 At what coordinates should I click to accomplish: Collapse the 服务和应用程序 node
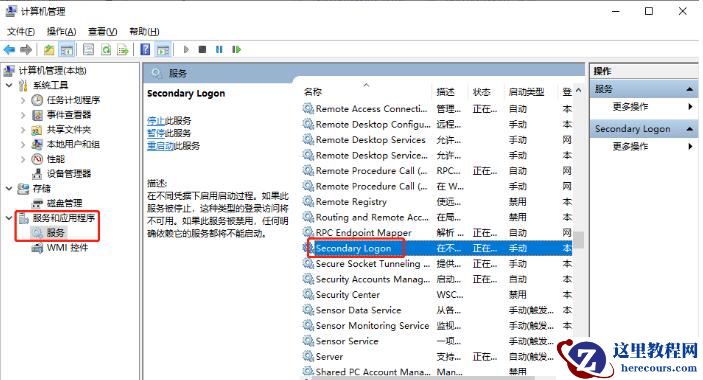point(9,218)
